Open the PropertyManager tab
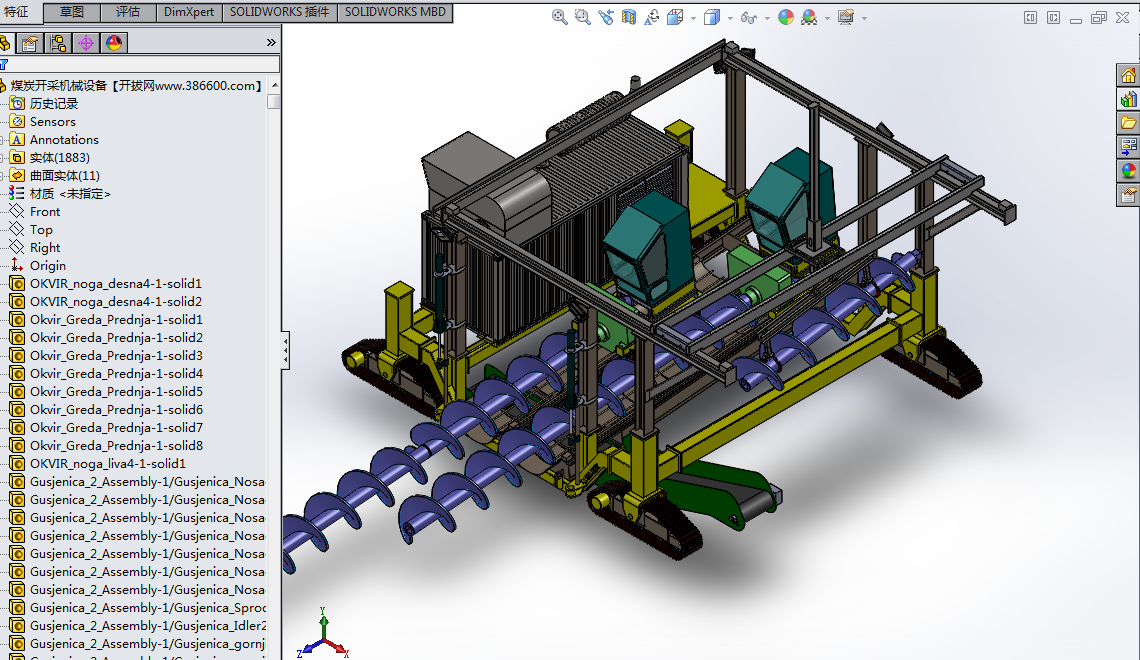Image resolution: width=1140 pixels, height=660 pixels. pyautogui.click(x=30, y=42)
